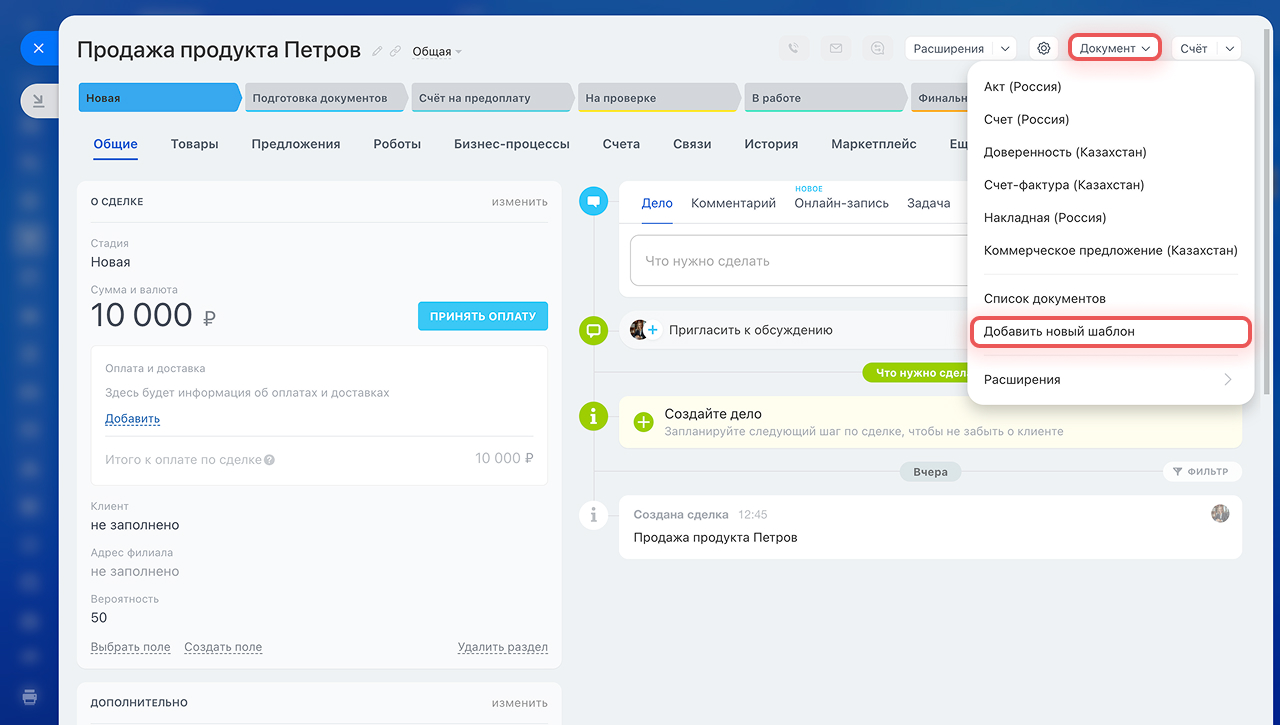The image size is (1280, 725).
Task: Select Счет (Россия) from the document menu
Action: point(1111,119)
